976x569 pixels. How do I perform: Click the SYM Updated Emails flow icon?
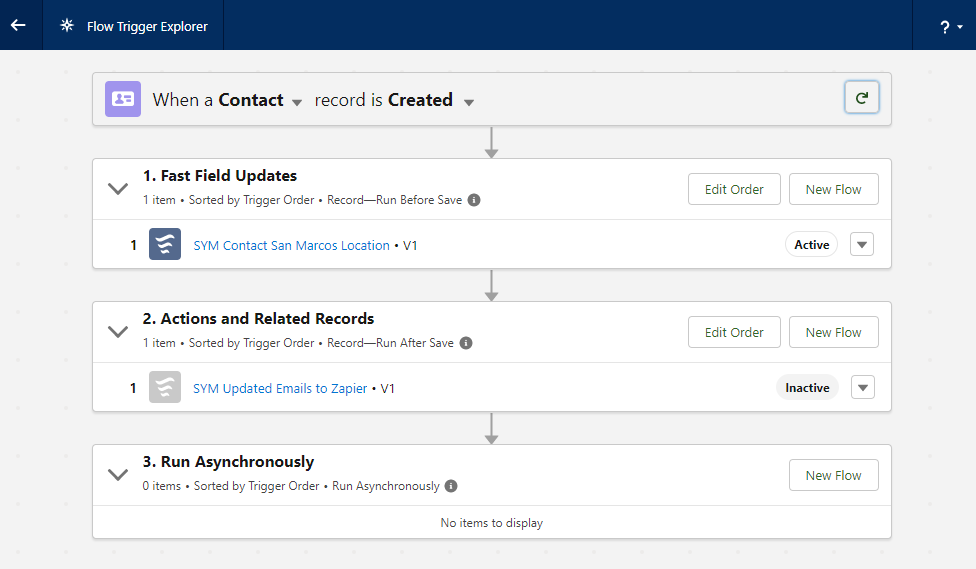coord(165,388)
